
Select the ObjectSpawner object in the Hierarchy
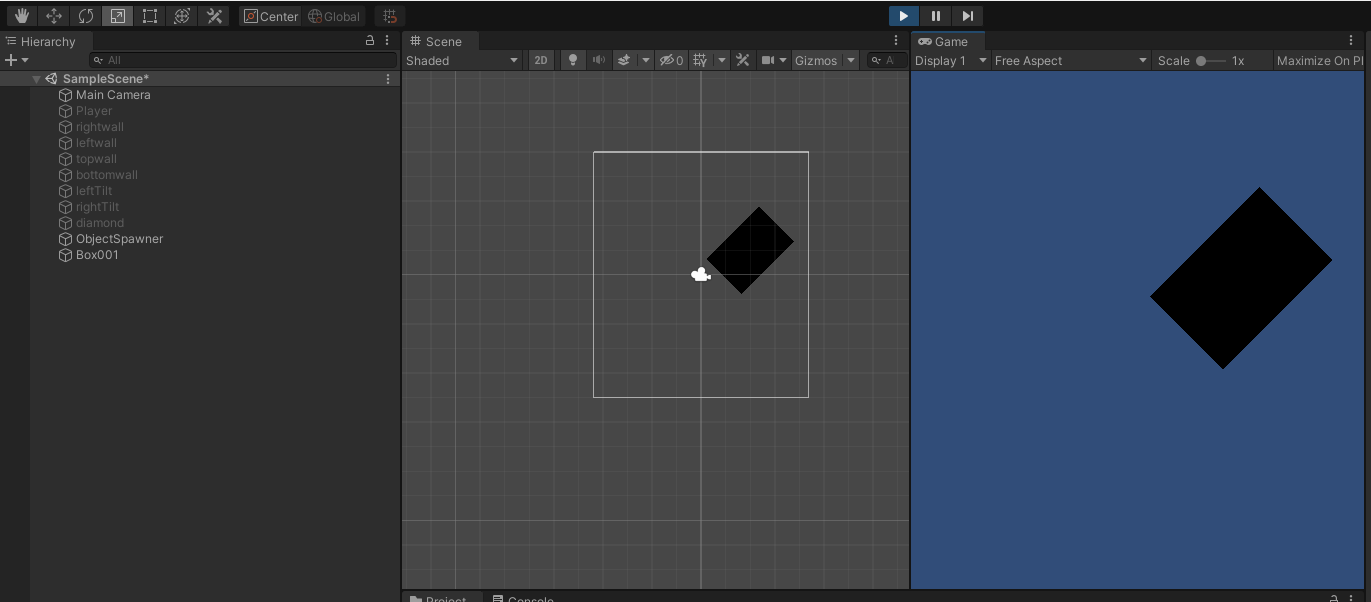pyautogui.click(x=120, y=239)
